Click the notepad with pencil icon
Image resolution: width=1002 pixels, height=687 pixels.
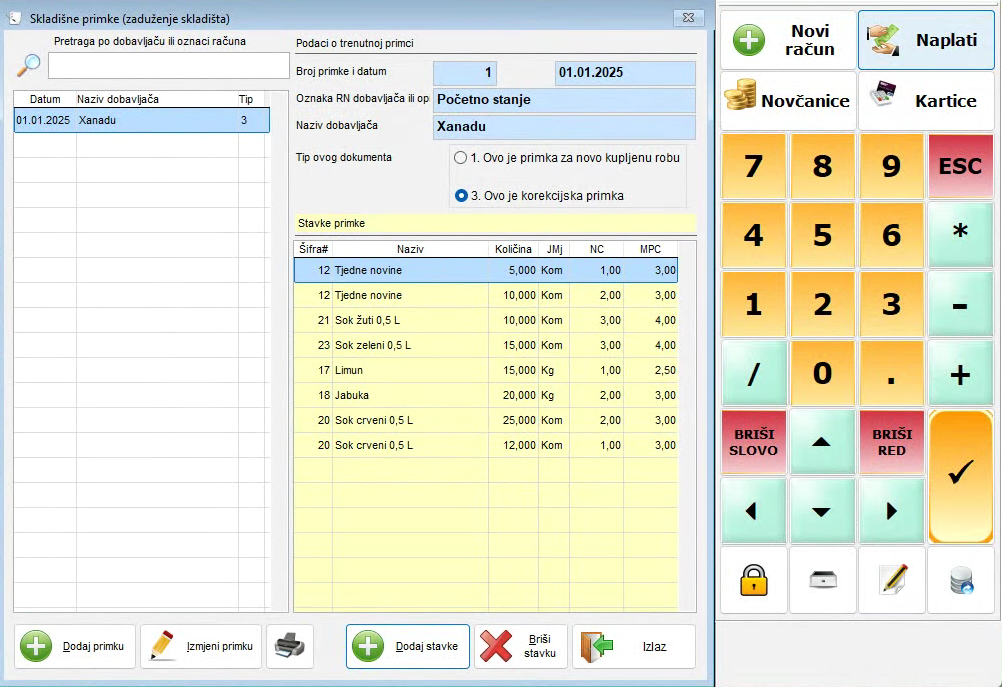[x=891, y=580]
